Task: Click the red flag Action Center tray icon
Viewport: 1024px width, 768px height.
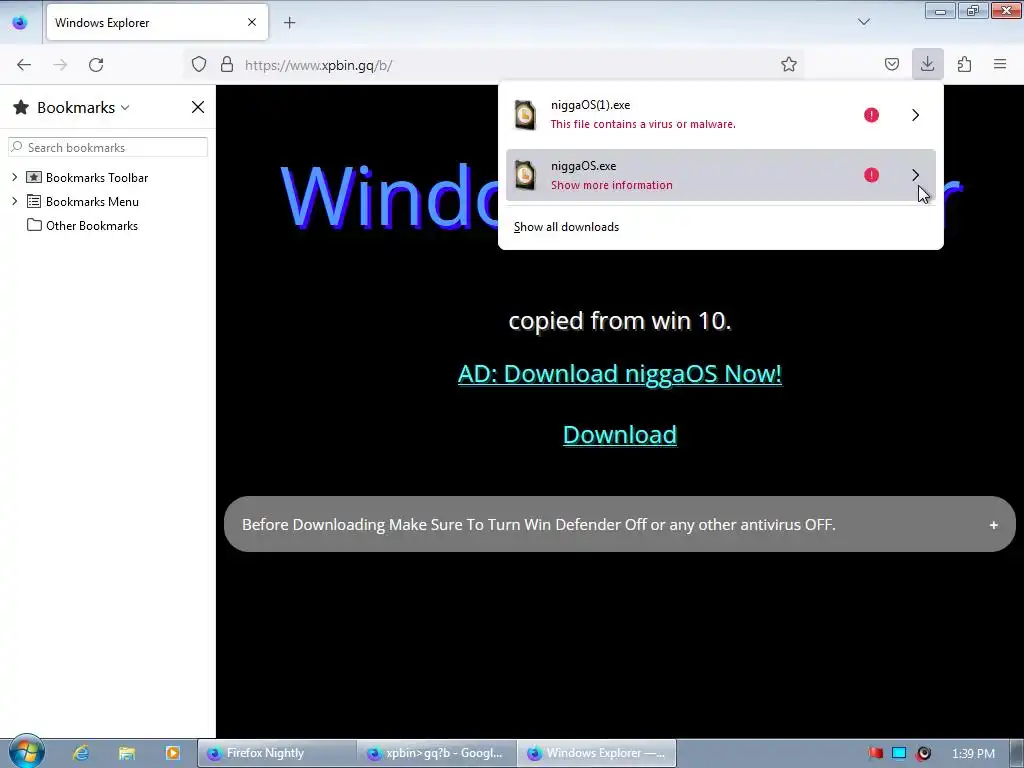Action: click(875, 753)
